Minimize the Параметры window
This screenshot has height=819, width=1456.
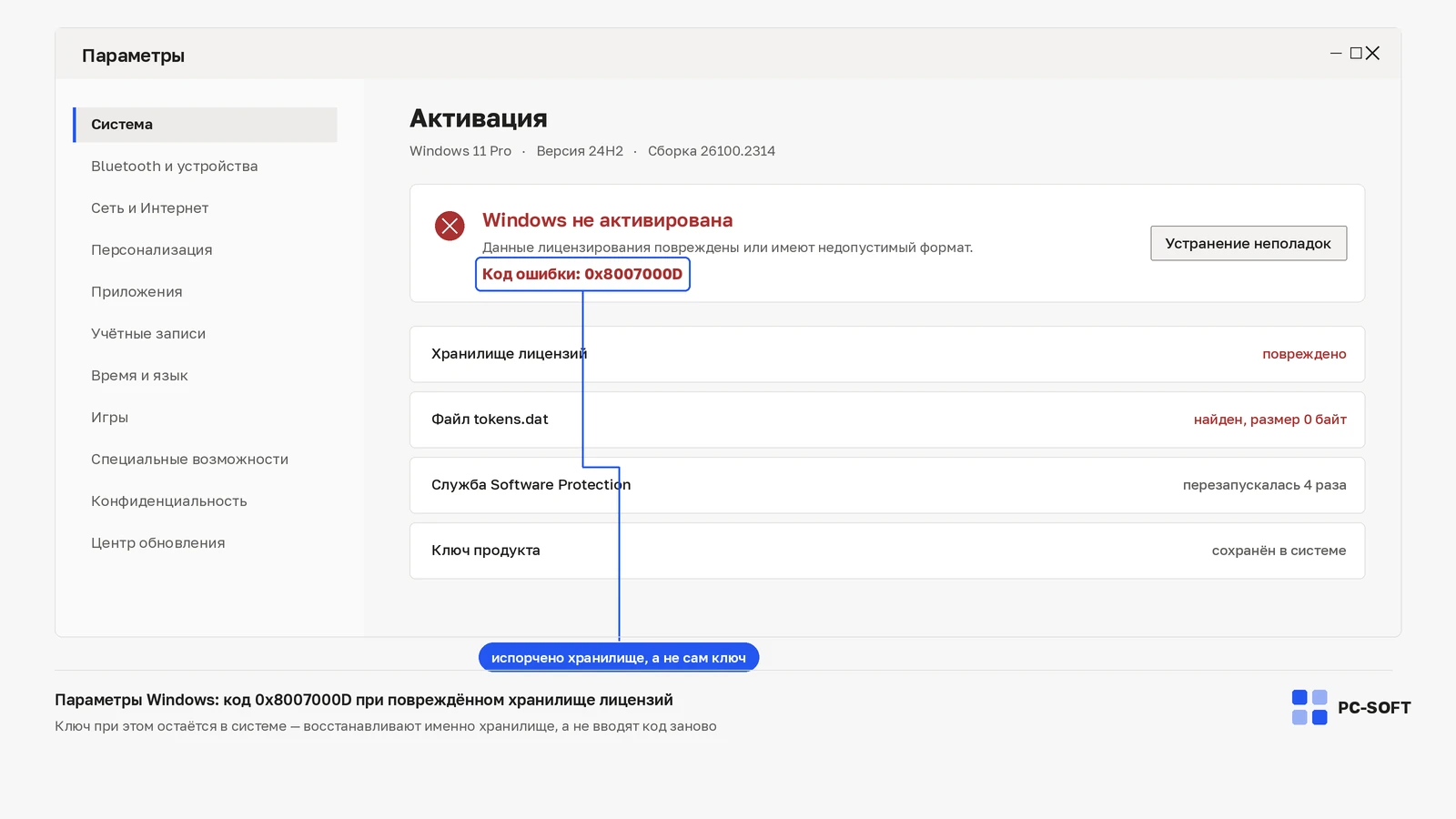tap(1336, 54)
